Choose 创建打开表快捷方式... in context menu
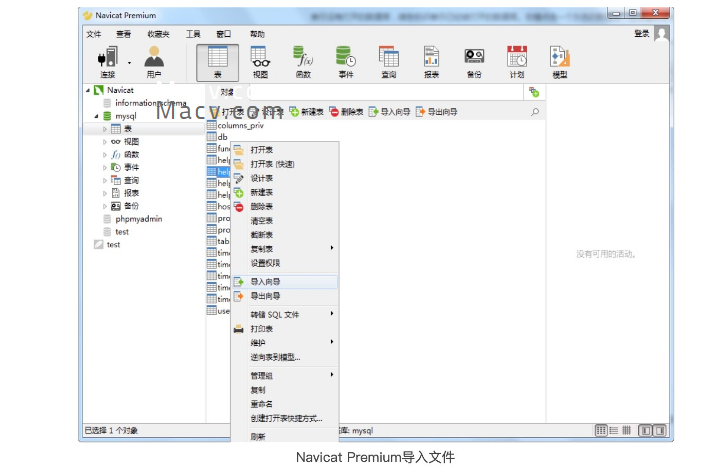Screen dimensions: 721x476 click(285, 419)
